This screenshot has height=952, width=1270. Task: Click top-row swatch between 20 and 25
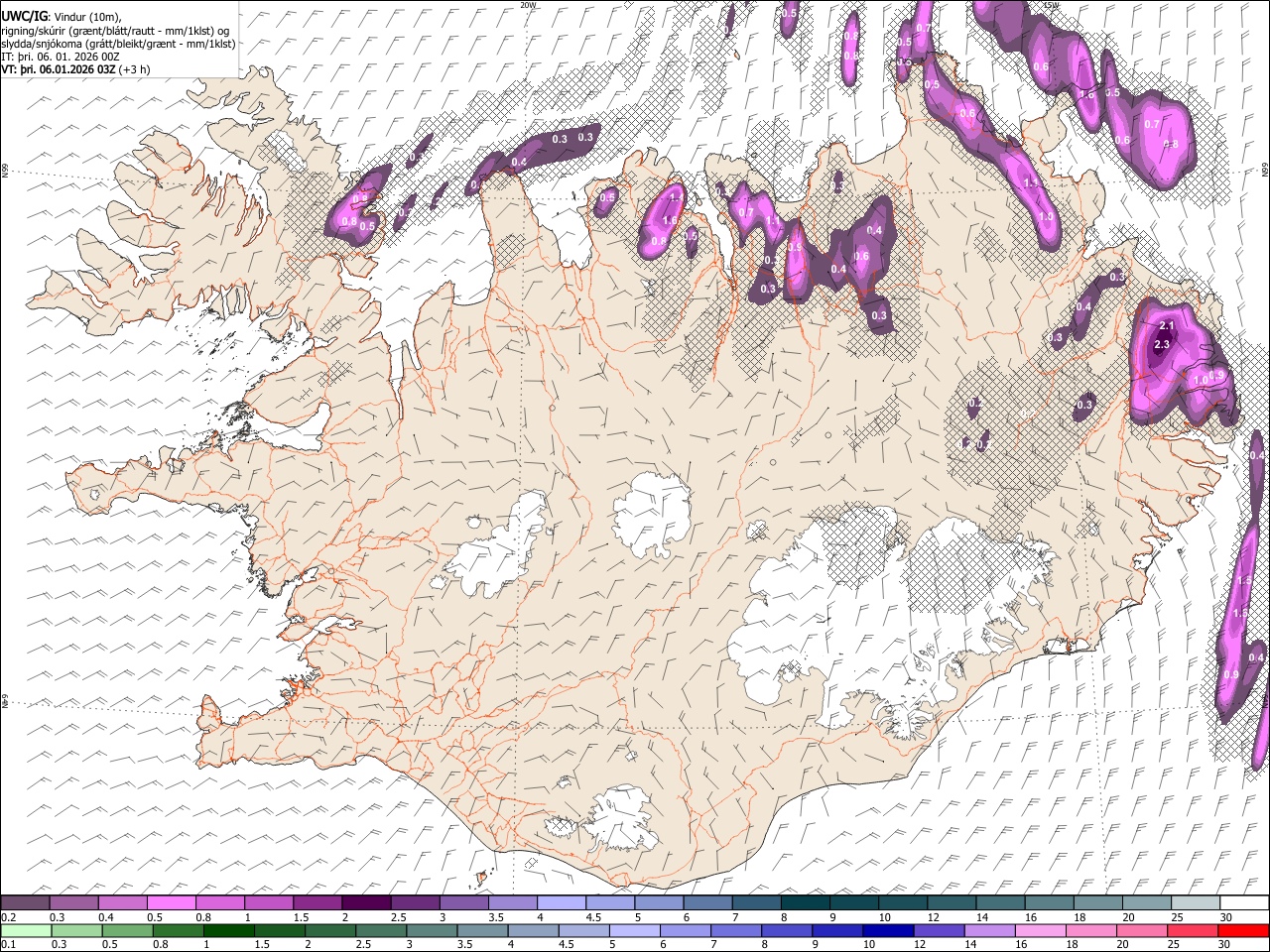tap(1147, 903)
